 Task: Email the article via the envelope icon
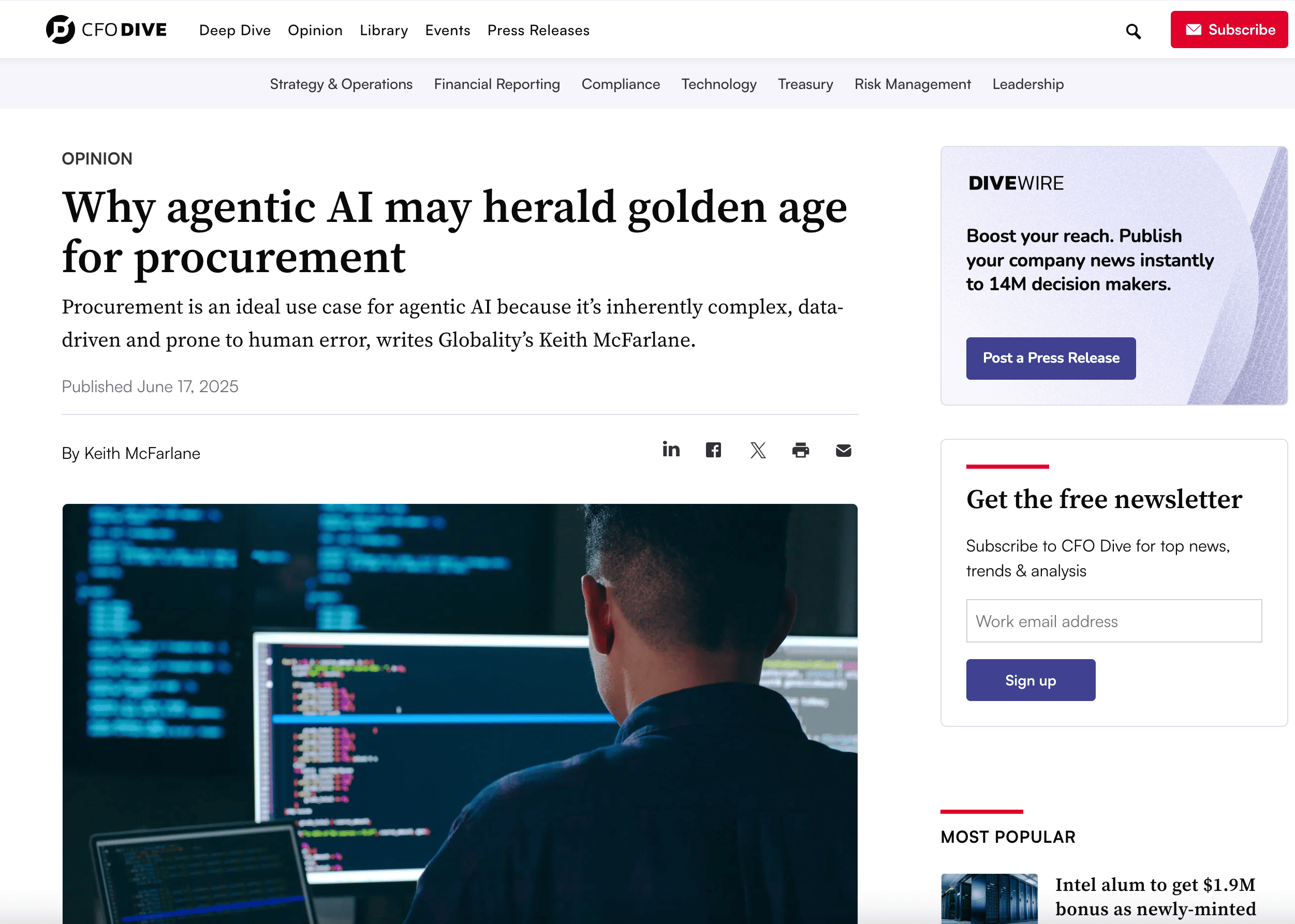[843, 450]
